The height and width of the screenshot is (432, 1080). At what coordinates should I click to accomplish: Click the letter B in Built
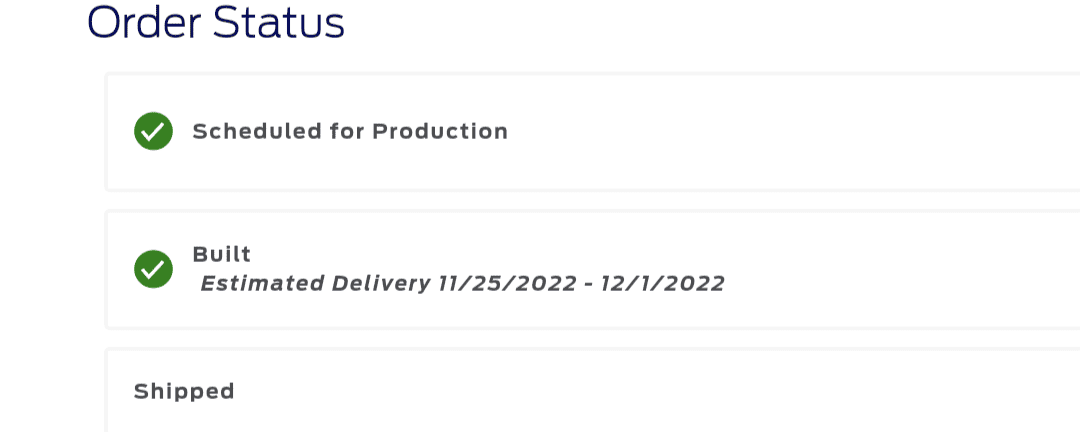click(x=199, y=254)
